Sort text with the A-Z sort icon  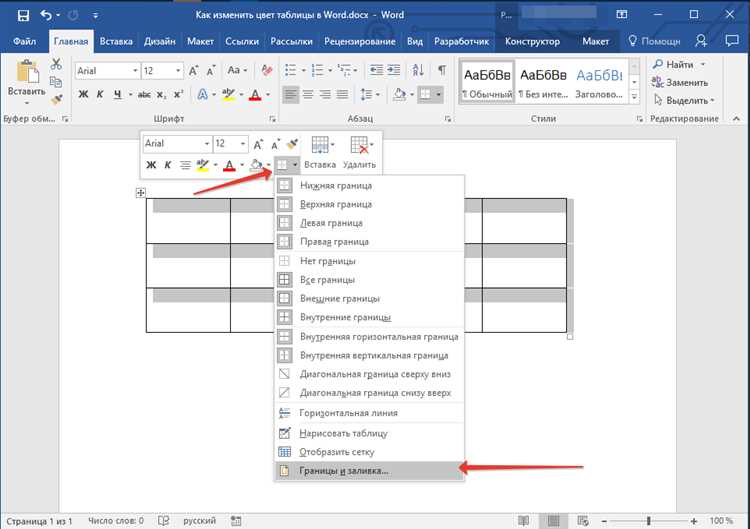click(418, 70)
